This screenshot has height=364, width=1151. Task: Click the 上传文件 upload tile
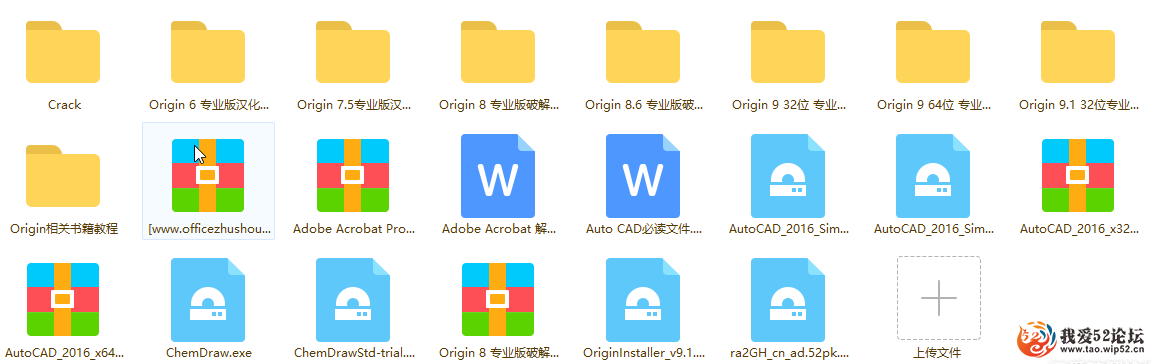click(939, 298)
